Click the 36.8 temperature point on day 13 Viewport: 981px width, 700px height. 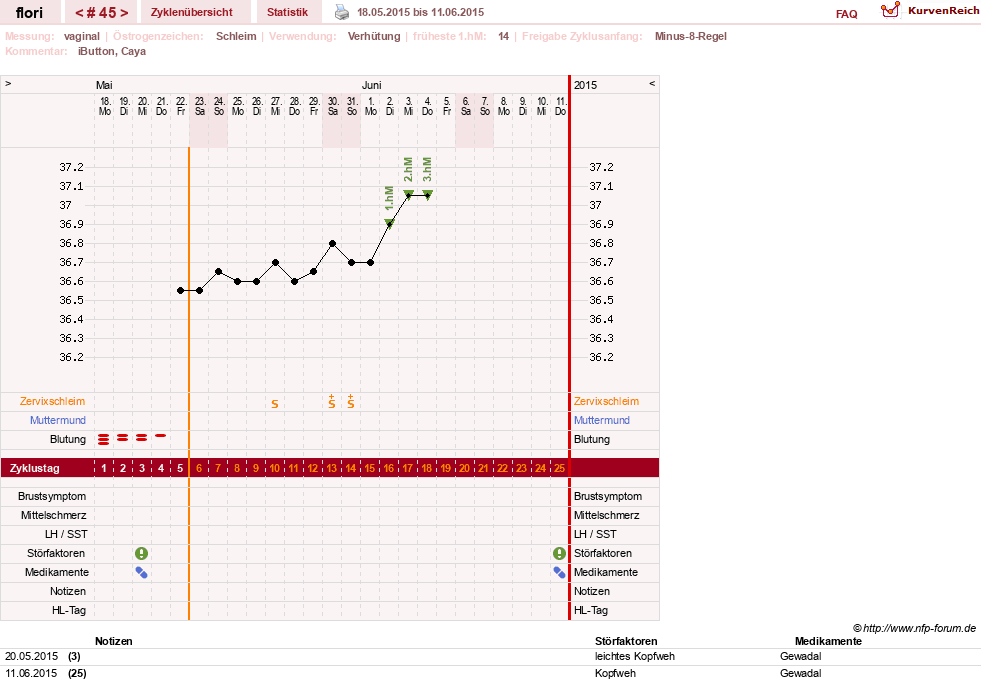[x=332, y=243]
